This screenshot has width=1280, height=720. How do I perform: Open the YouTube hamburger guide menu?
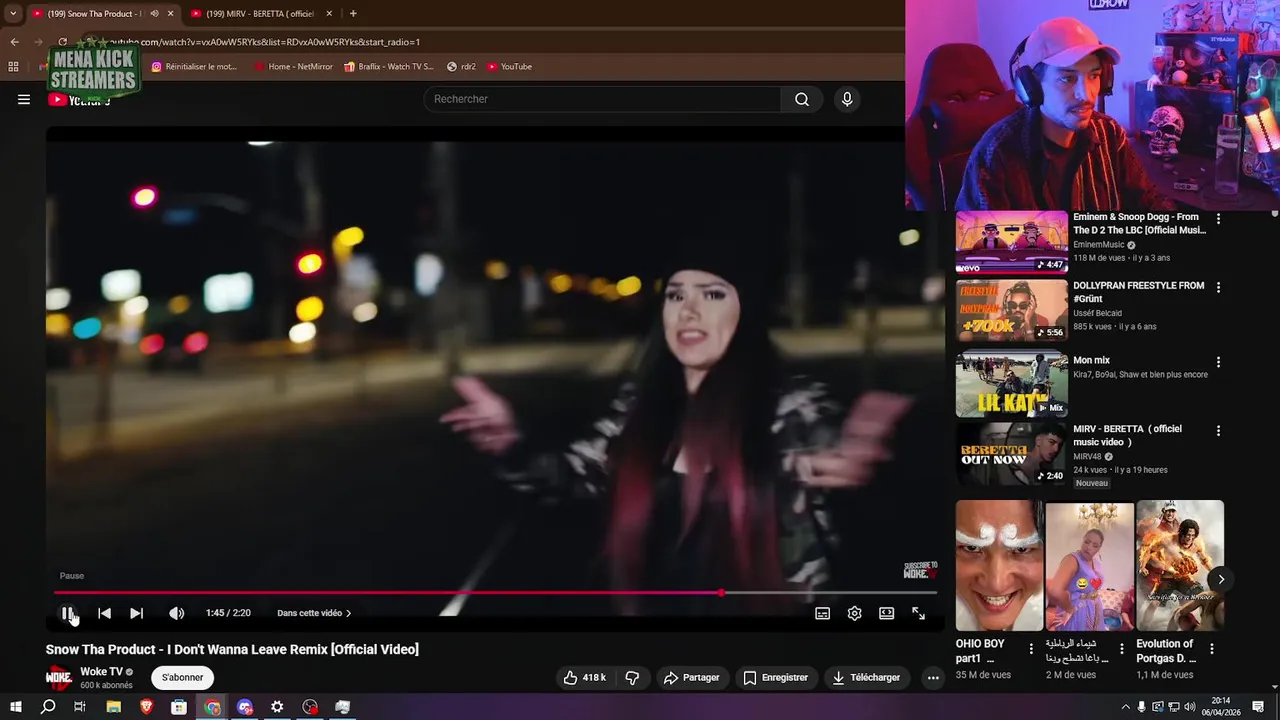pyautogui.click(x=24, y=99)
